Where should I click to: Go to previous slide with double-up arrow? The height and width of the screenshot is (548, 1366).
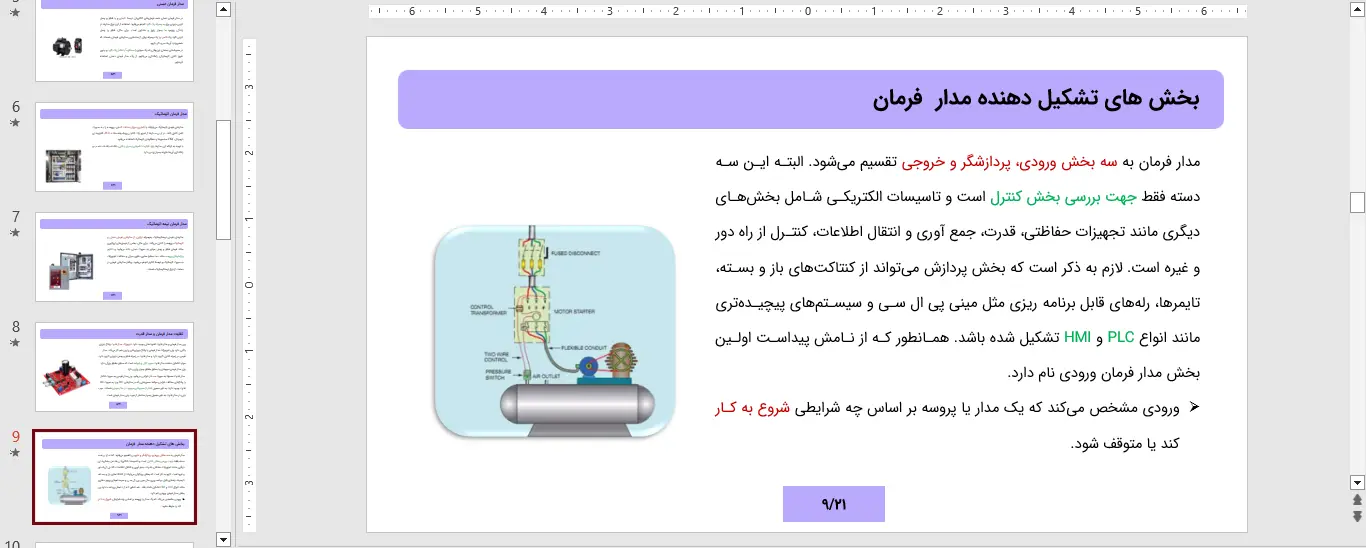pos(1357,499)
